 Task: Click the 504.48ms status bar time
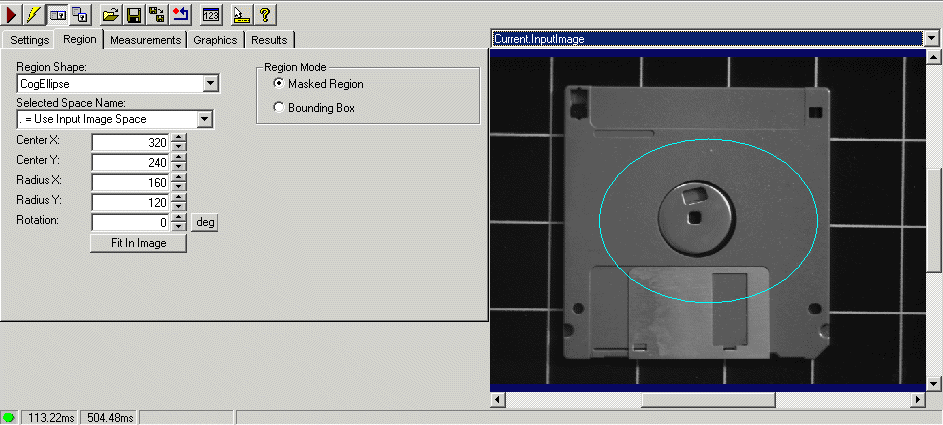pos(109,417)
